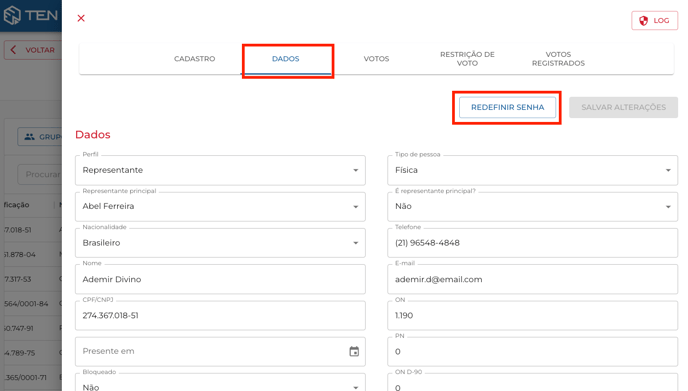Open the VOTOS tab
The height and width of the screenshot is (391, 688).
tap(376, 59)
